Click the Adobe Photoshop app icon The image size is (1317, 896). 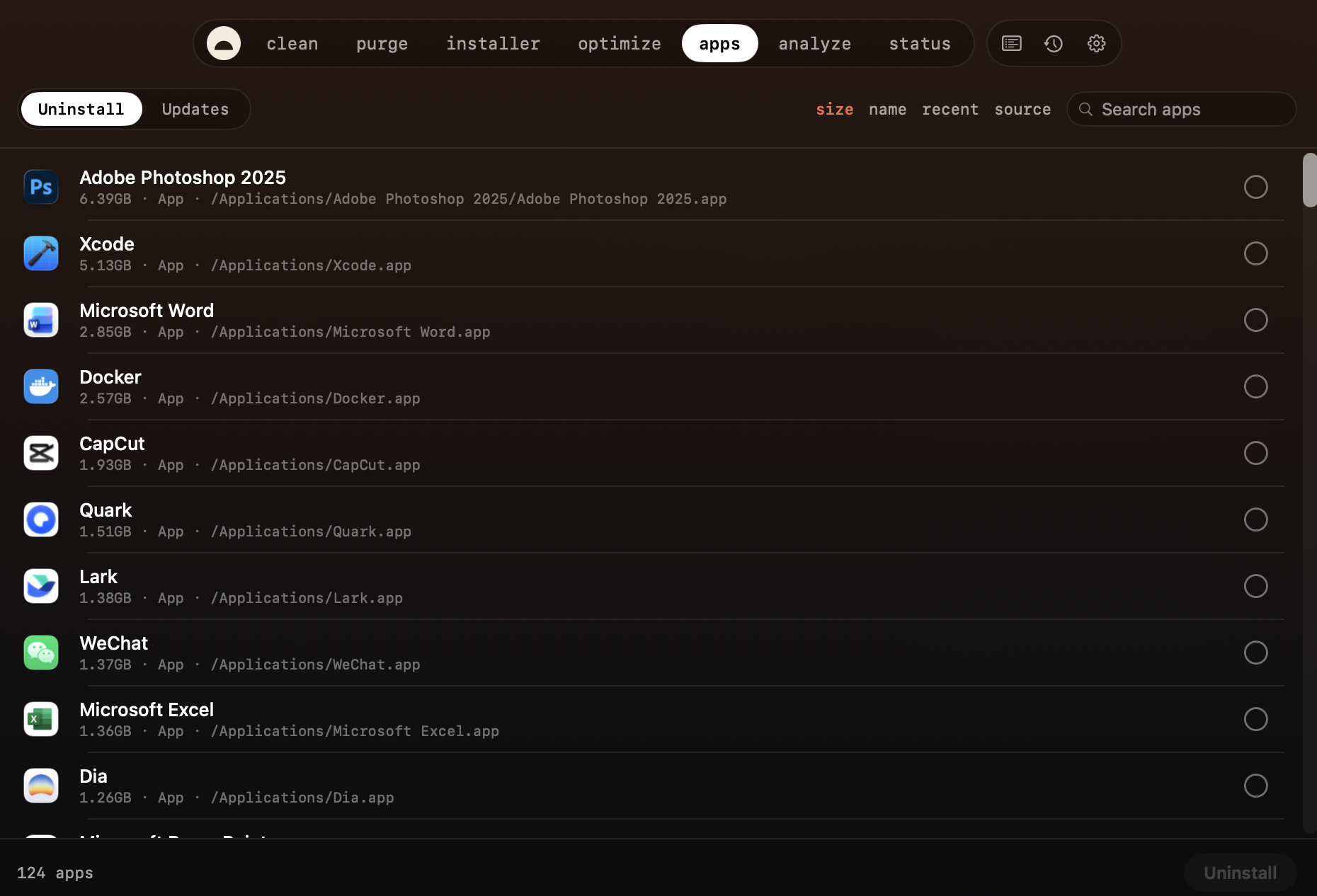[41, 187]
